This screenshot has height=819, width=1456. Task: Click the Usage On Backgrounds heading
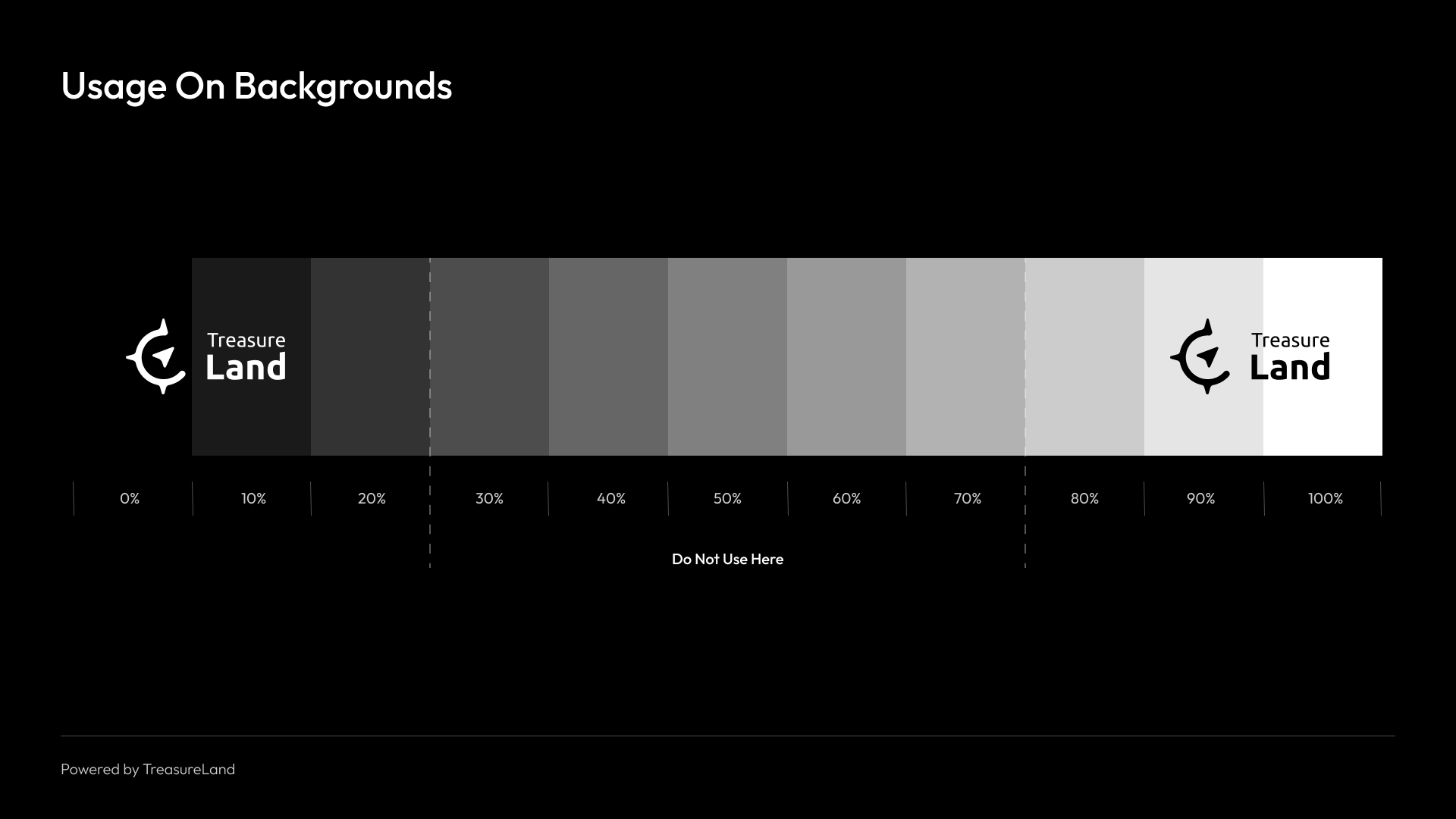coord(256,86)
